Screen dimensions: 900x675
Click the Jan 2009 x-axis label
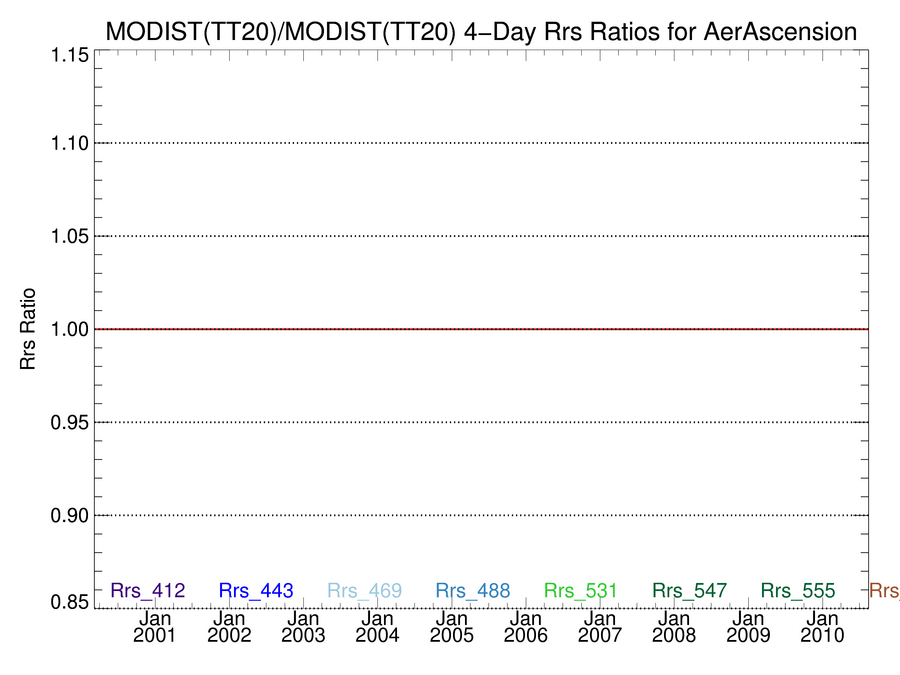(x=748, y=627)
